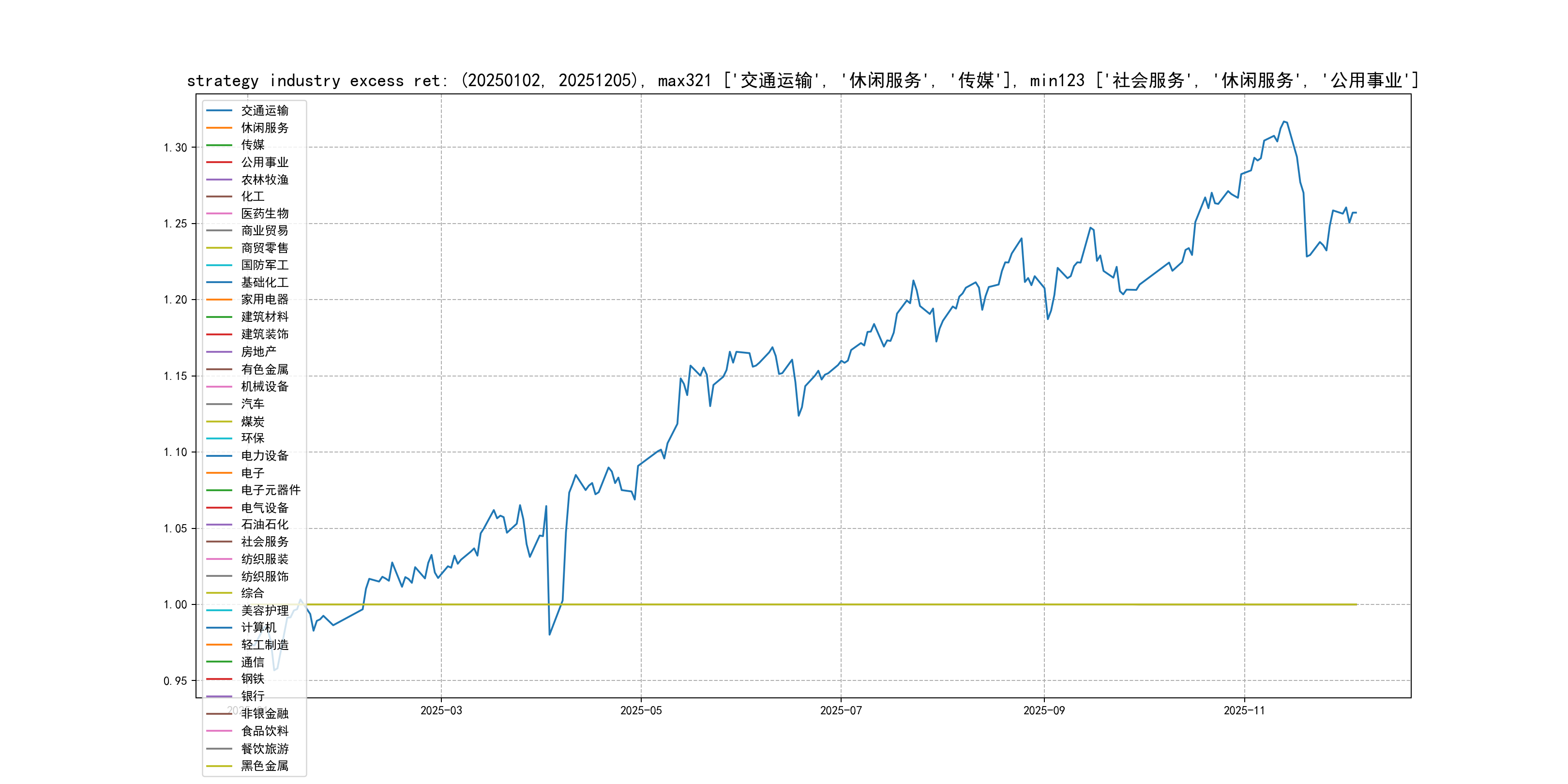Click the 公用事业 legend line swatch
This screenshot has height=784, width=1568.
(219, 162)
